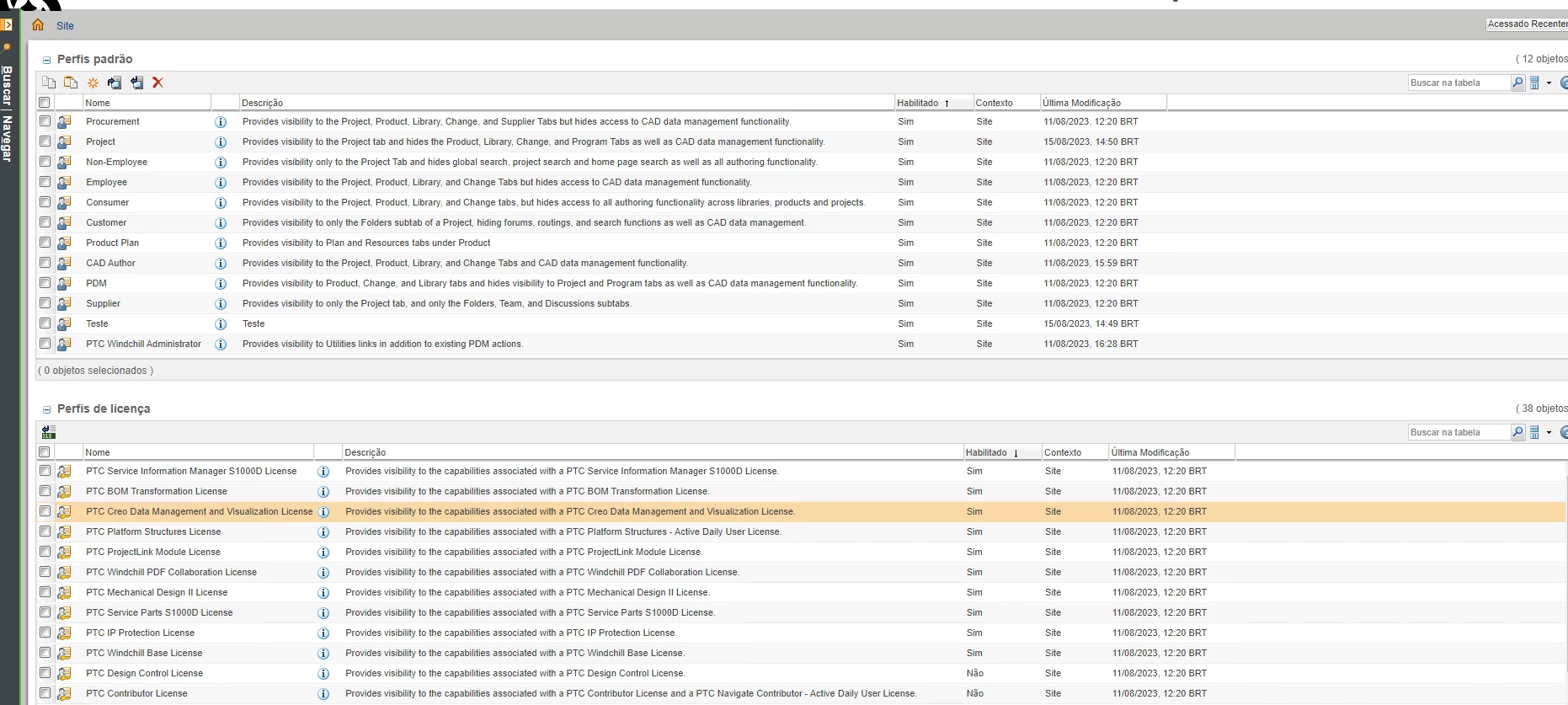
Task: Click Buscar na tabela field in Perfis de licença
Action: pyautogui.click(x=1459, y=432)
